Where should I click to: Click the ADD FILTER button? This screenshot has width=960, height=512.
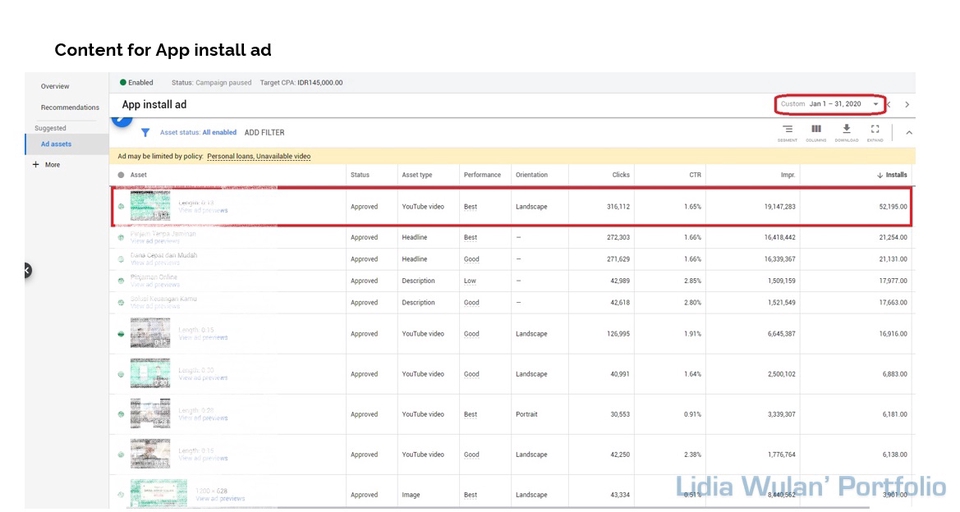[264, 132]
